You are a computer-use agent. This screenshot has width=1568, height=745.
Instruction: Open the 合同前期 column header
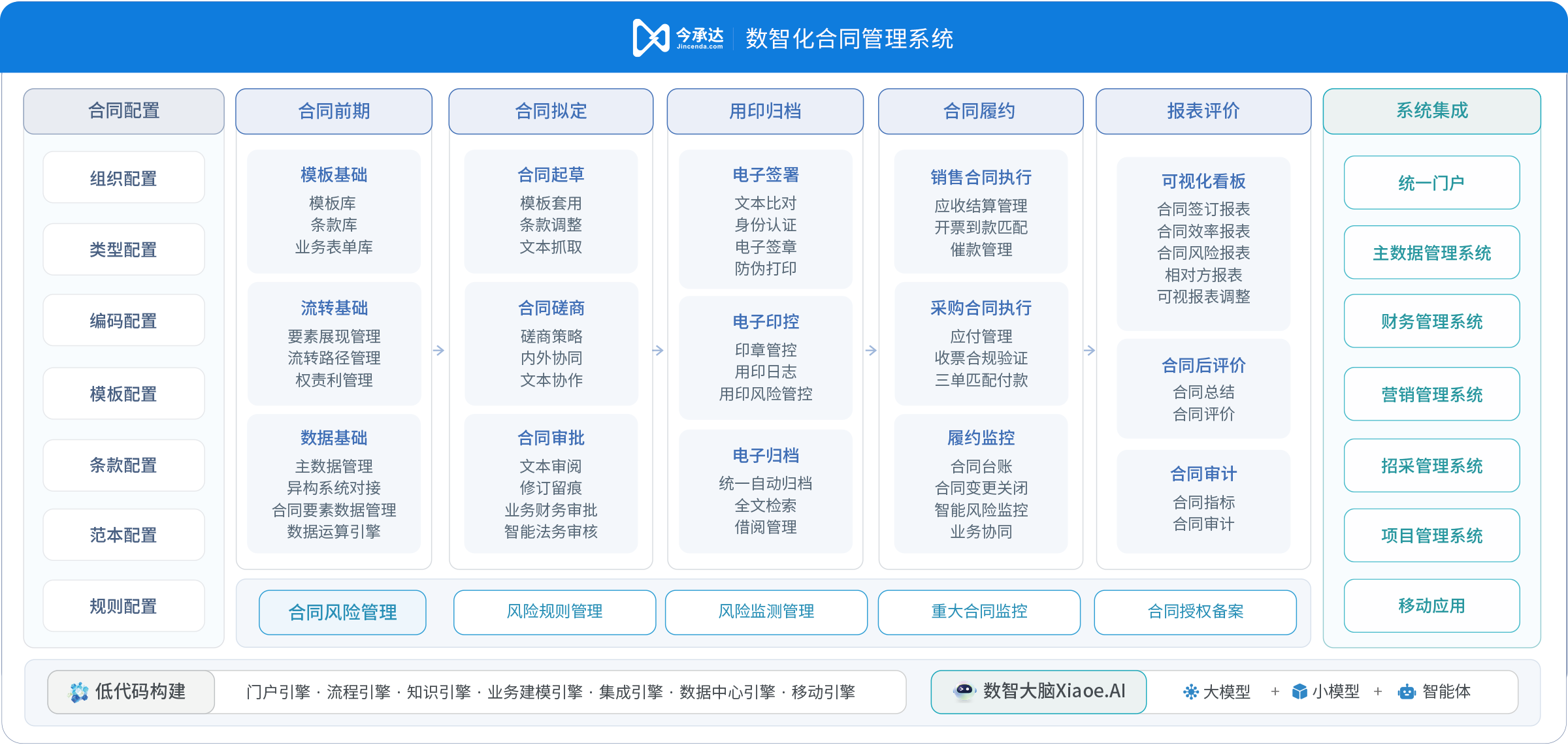click(x=334, y=111)
